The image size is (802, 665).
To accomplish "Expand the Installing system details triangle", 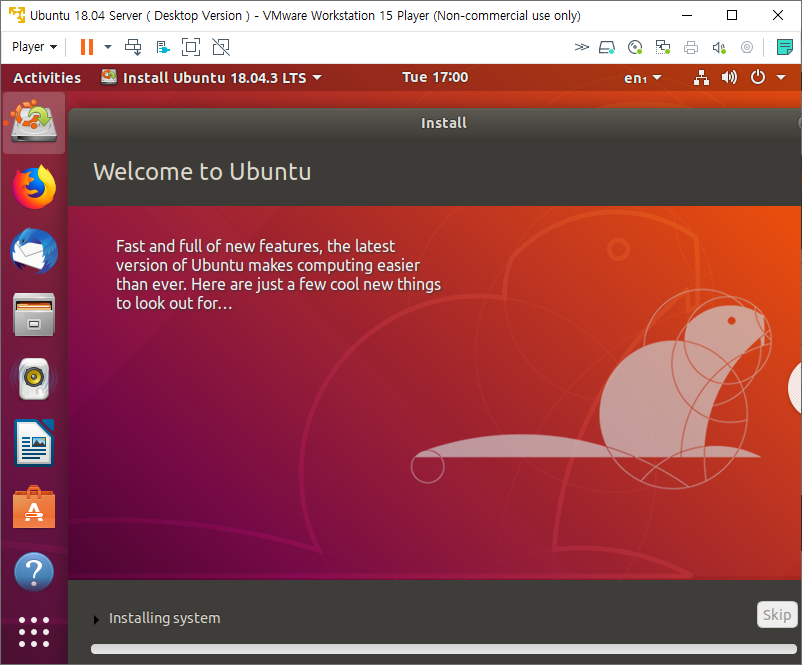I will [x=96, y=619].
